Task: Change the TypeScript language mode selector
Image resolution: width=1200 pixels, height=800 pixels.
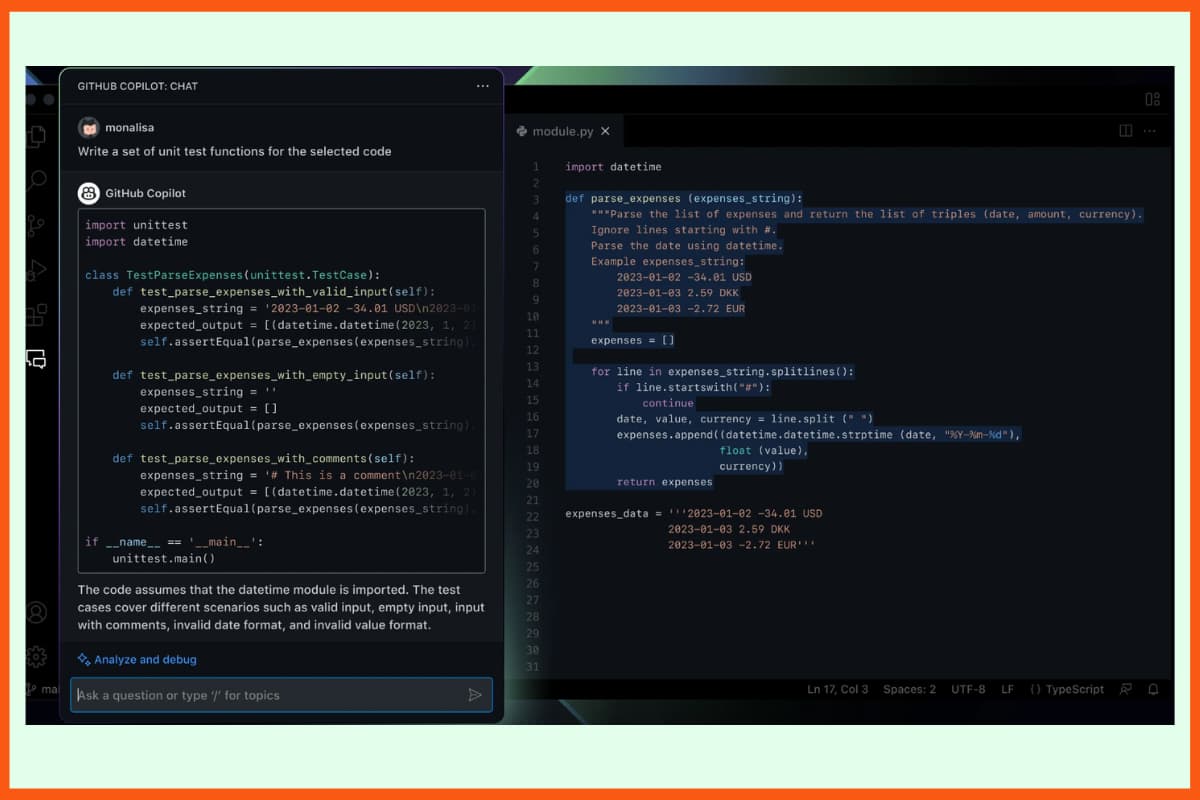Action: point(1066,689)
